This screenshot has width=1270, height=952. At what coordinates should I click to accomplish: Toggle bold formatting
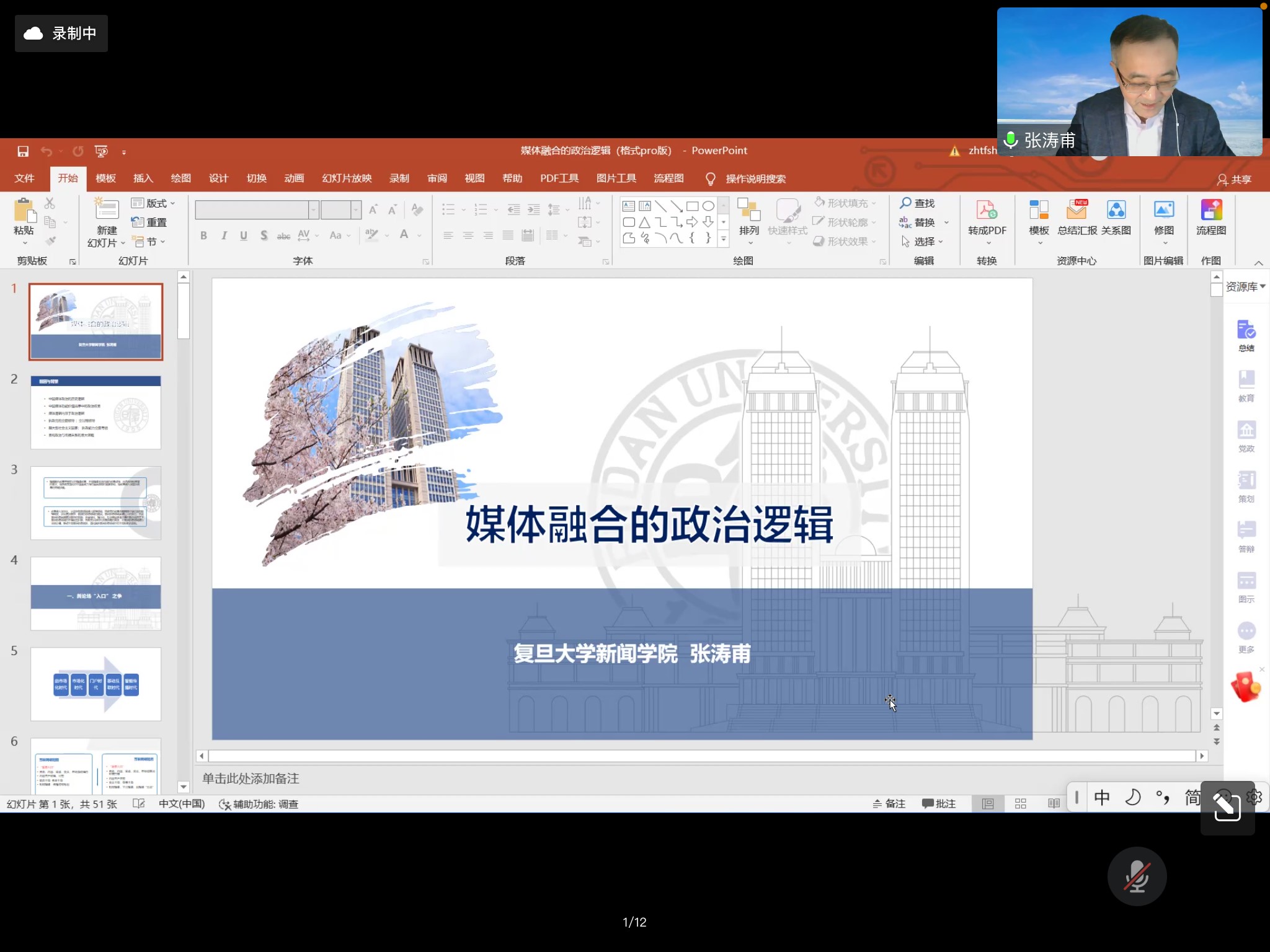coord(203,236)
